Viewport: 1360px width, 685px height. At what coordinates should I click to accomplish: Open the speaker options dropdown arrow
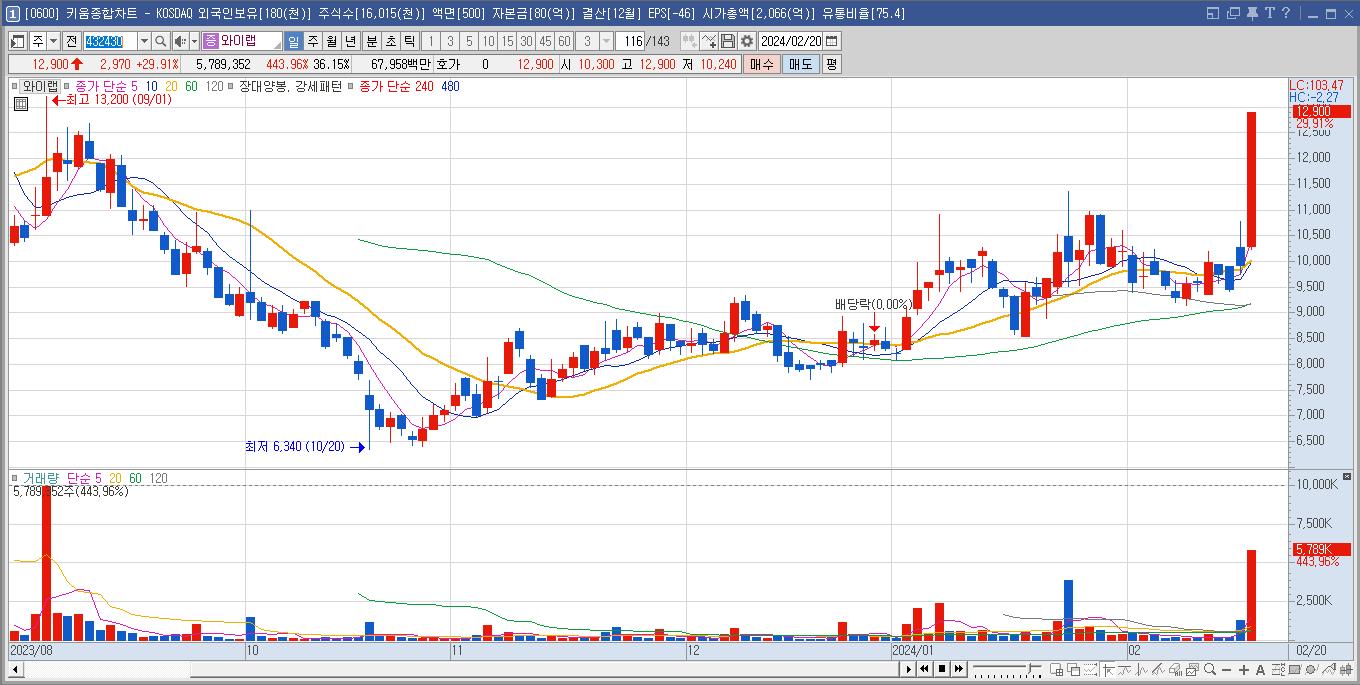[x=194, y=41]
